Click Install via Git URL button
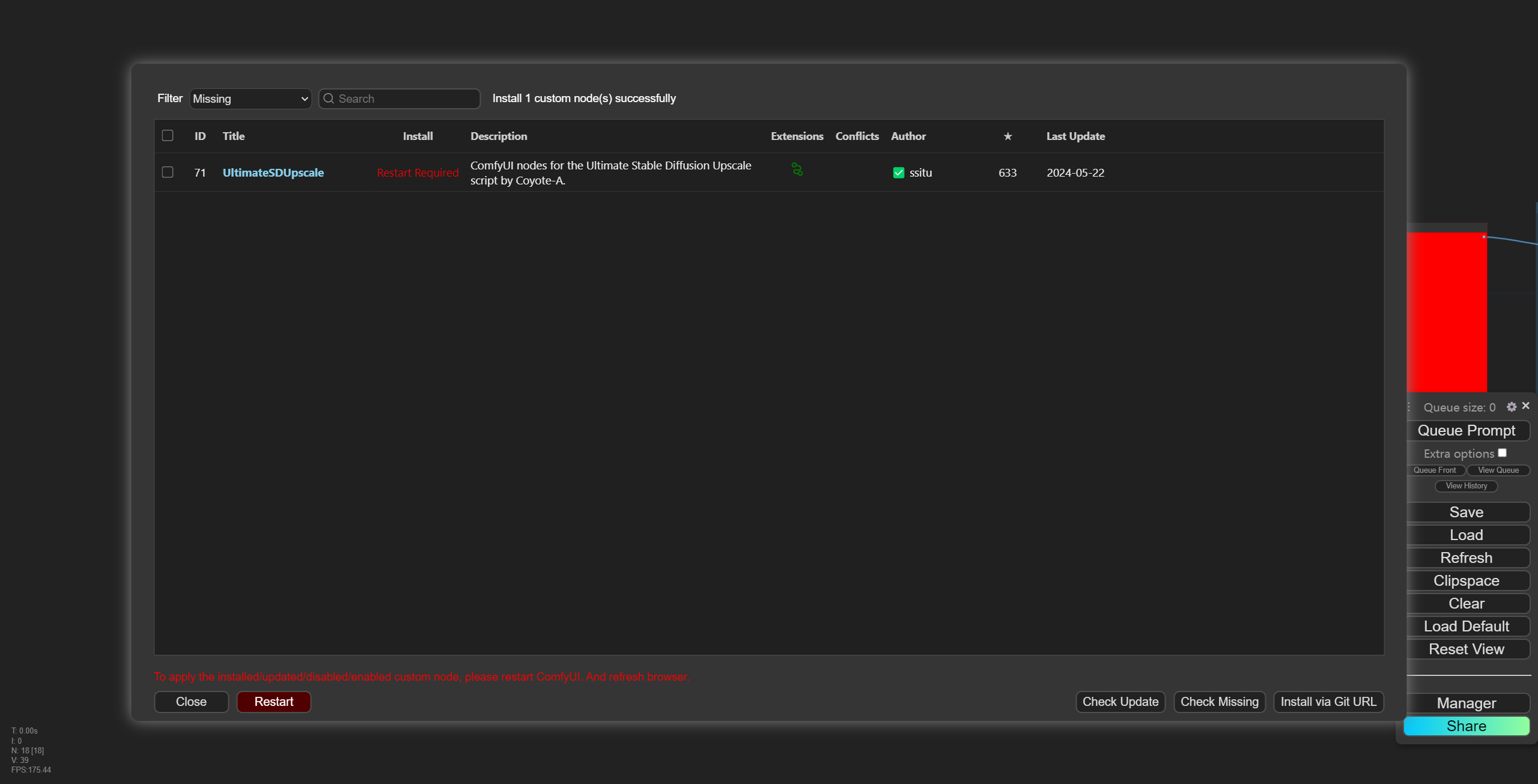Viewport: 1538px width, 784px height. pos(1328,702)
